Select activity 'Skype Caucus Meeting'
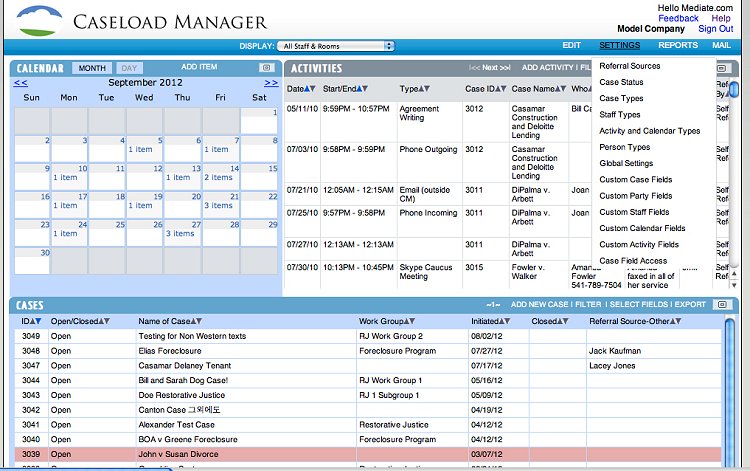750x471 pixels. (x=426, y=272)
